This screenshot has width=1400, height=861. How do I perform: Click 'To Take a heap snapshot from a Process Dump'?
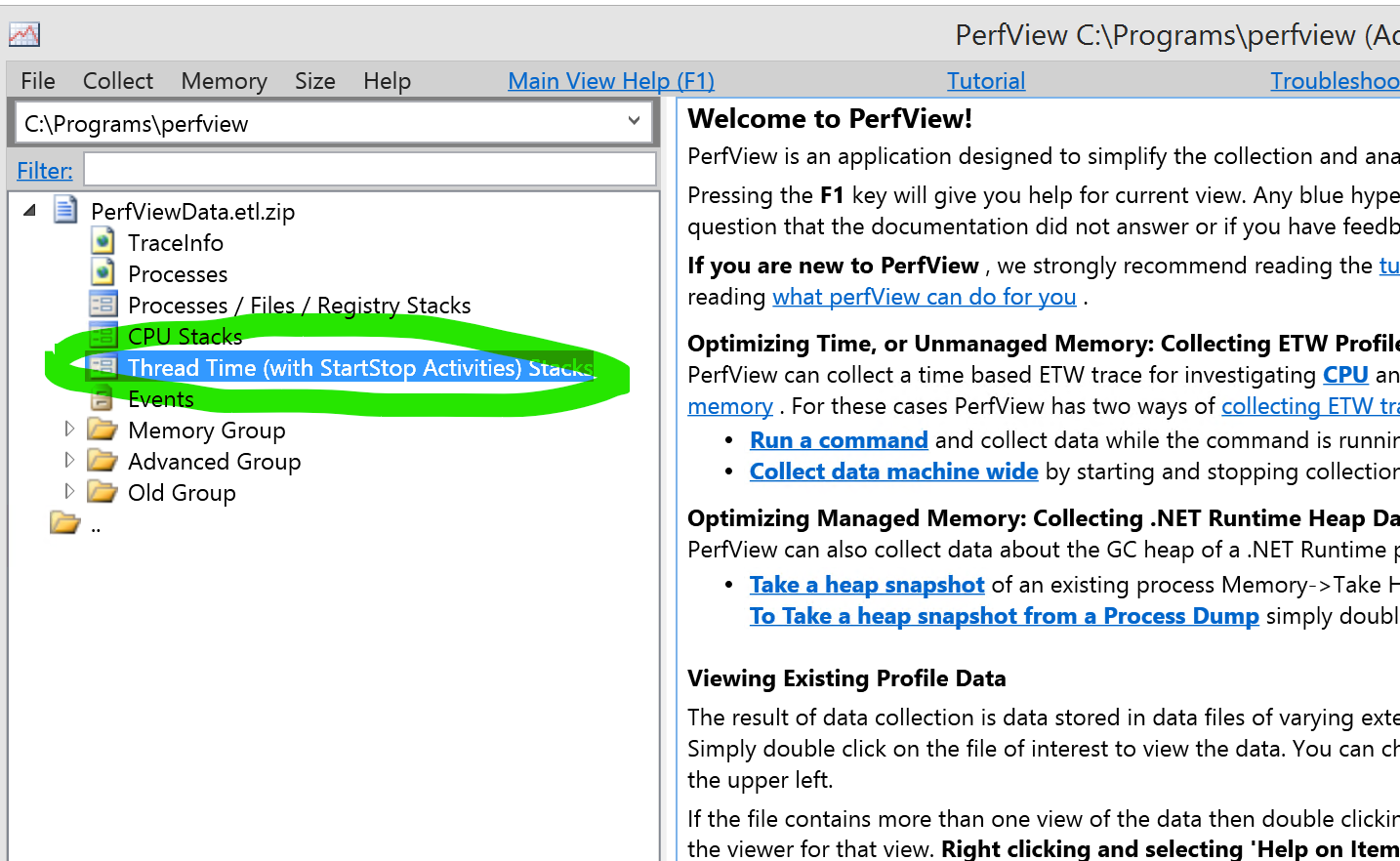tap(1005, 616)
